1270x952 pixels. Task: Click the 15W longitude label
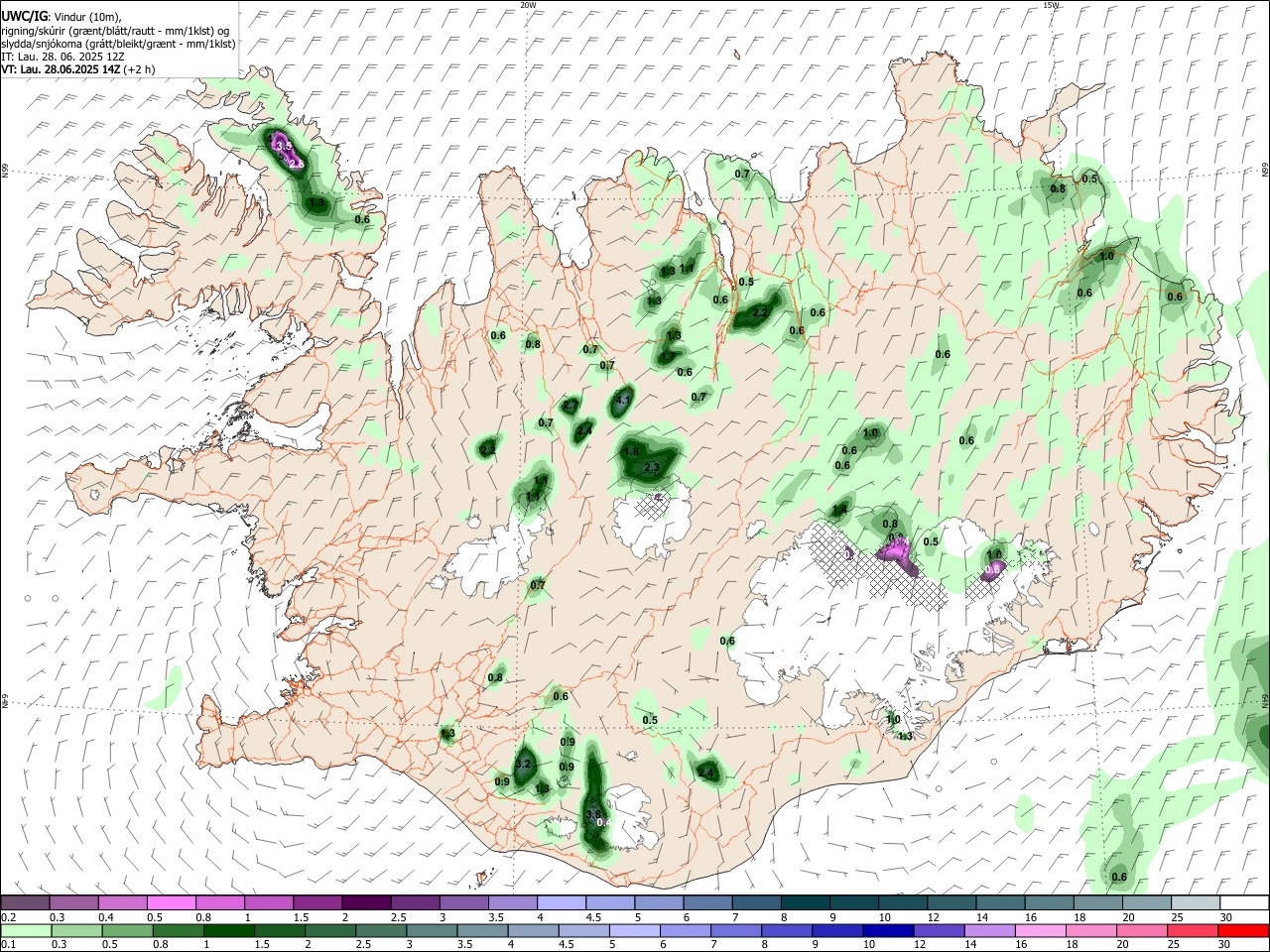point(1052,5)
